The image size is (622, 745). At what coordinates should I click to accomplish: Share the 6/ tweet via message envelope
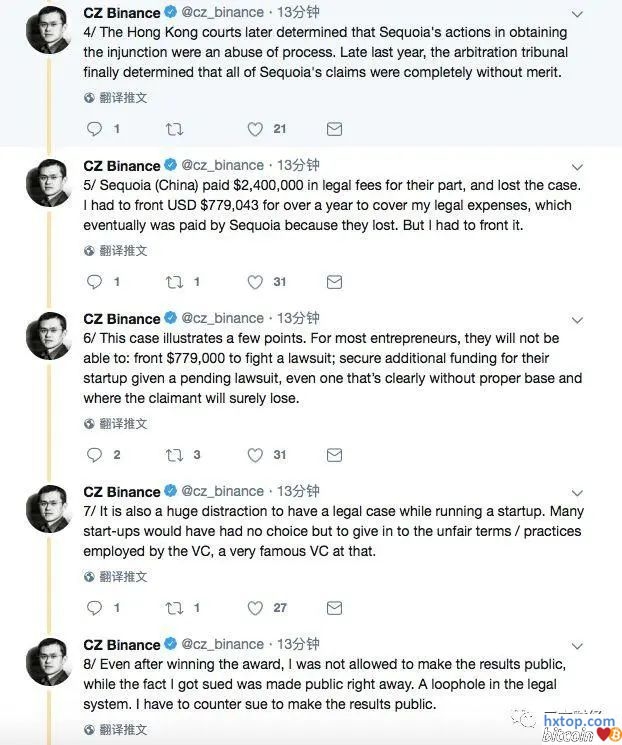[335, 455]
